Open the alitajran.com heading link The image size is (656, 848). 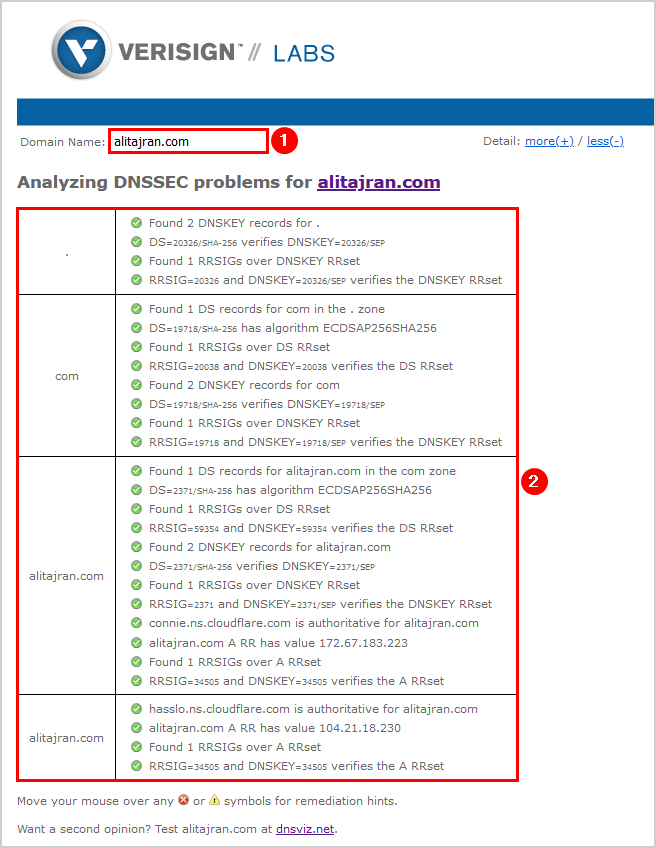[x=379, y=182]
